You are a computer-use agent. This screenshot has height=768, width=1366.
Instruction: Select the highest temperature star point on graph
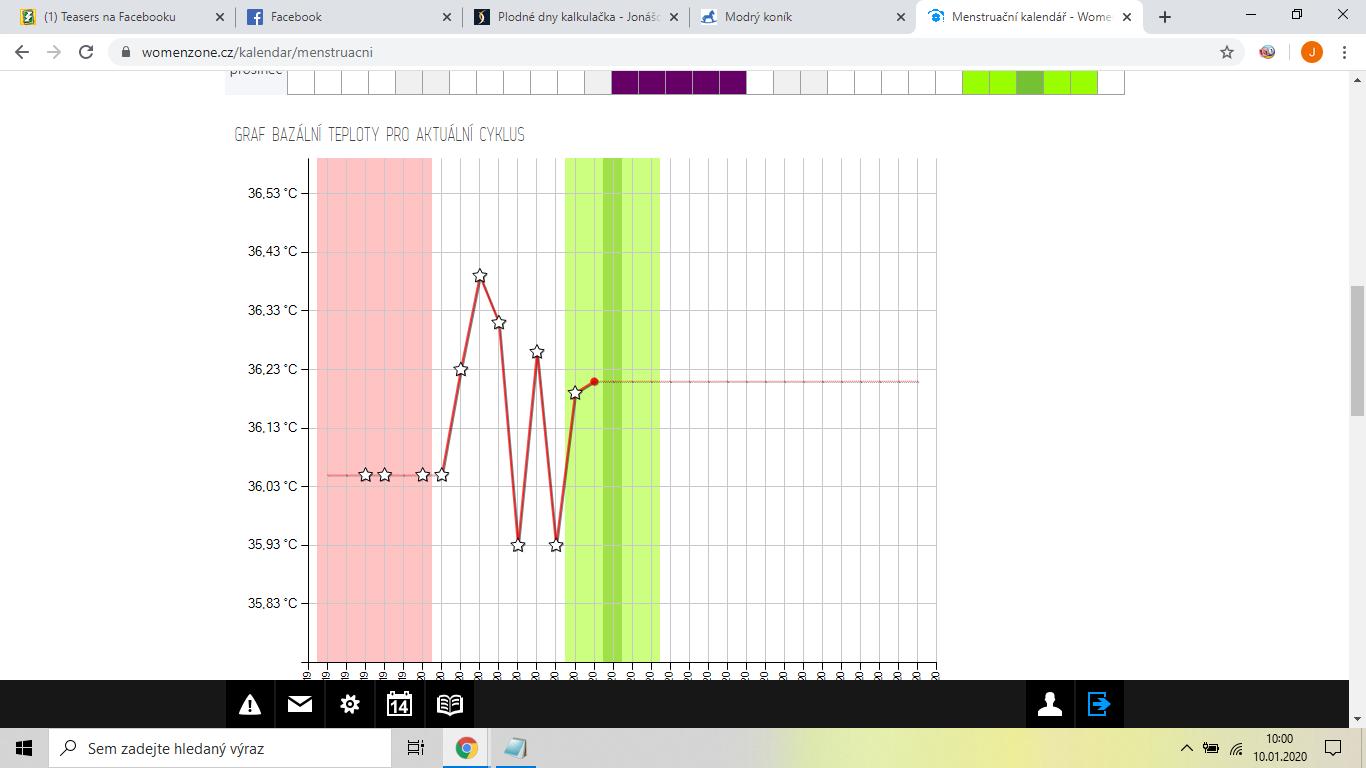(x=480, y=276)
